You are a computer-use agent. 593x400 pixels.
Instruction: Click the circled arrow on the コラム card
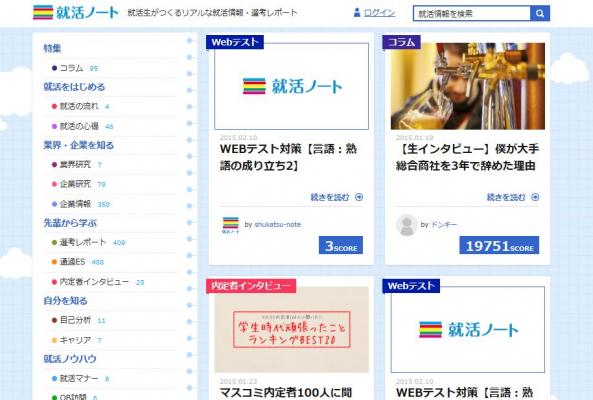(x=535, y=197)
